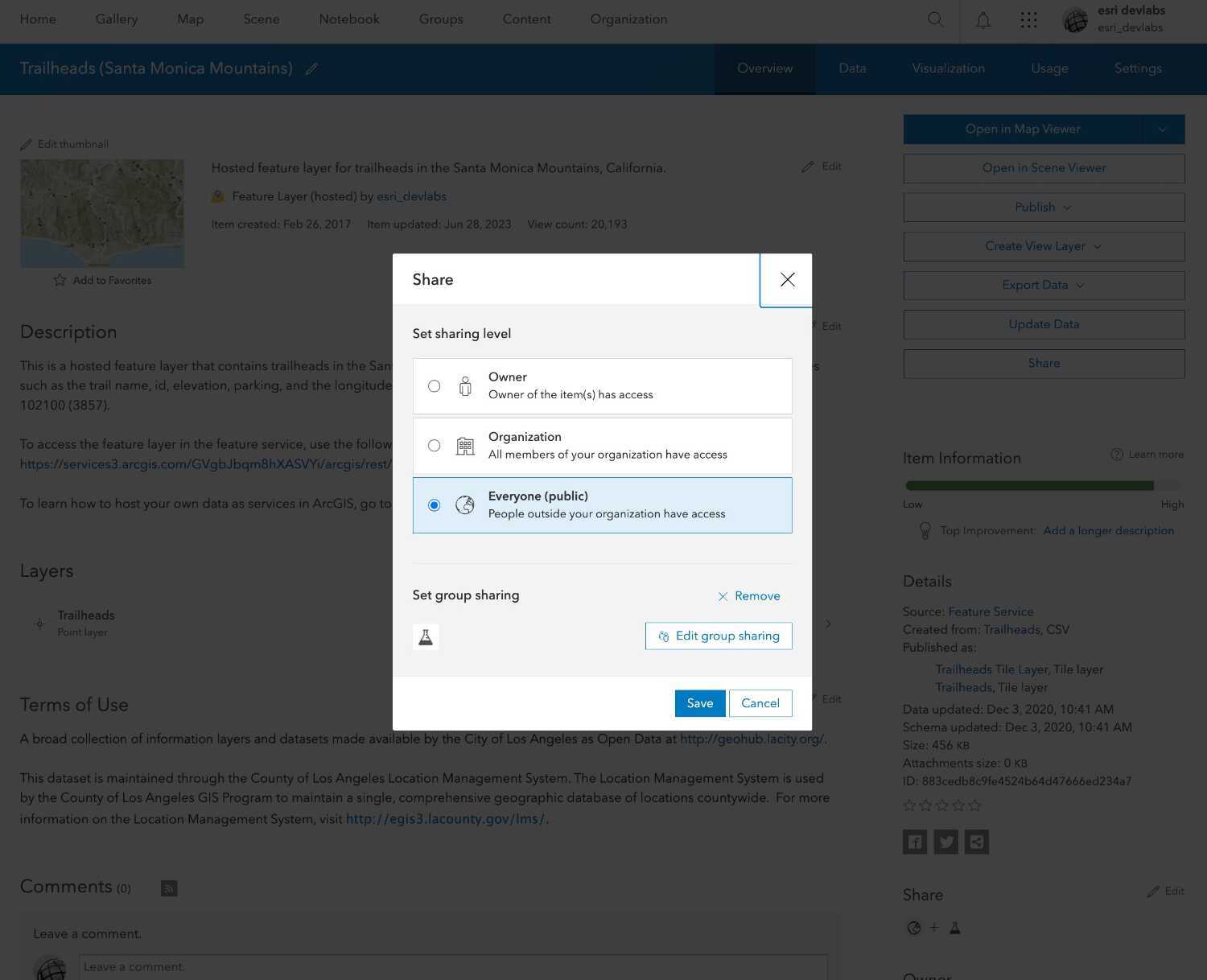This screenshot has width=1207, height=980.
Task: Share the item on Facebook
Action: 914,842
